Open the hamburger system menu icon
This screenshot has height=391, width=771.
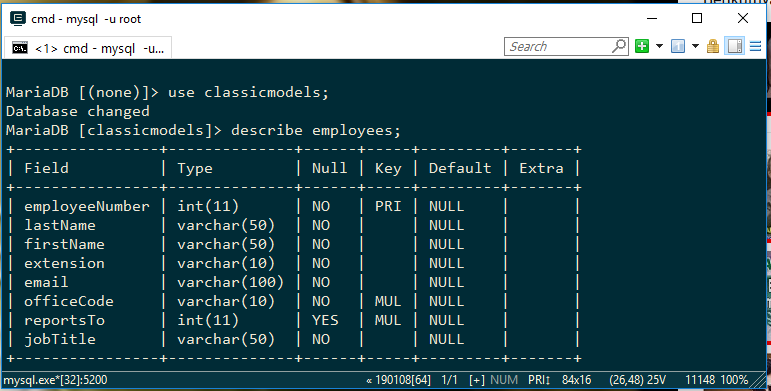click(756, 46)
